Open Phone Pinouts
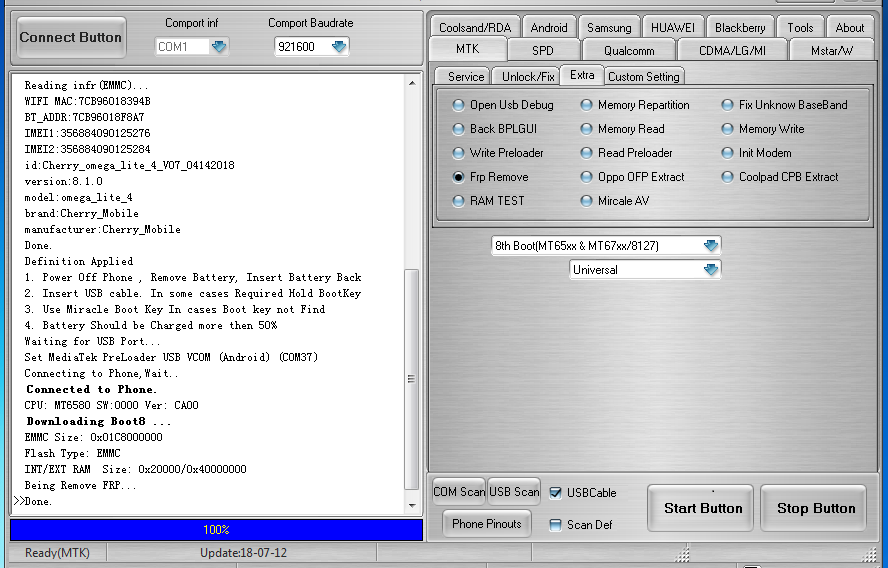888x568 pixels. coord(486,524)
